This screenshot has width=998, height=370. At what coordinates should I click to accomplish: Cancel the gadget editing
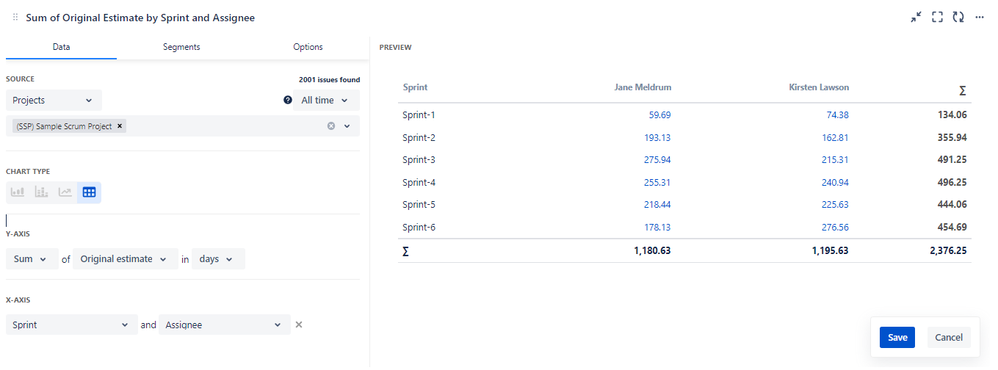pos(949,338)
